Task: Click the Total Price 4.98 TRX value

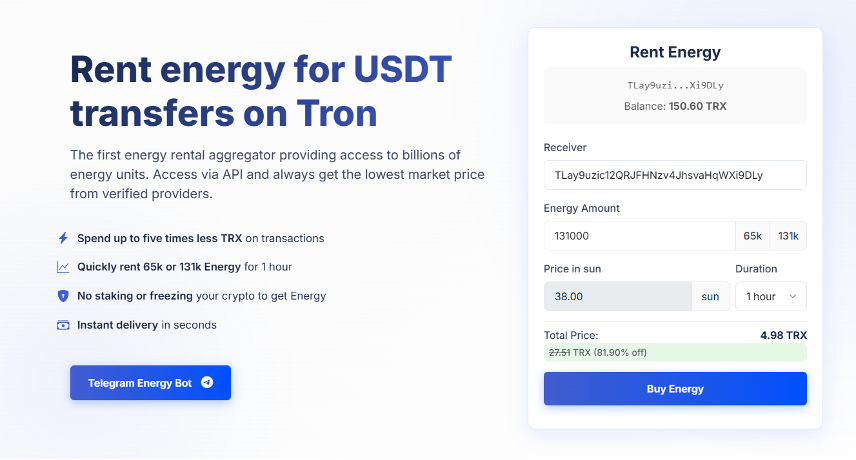Action: (783, 335)
